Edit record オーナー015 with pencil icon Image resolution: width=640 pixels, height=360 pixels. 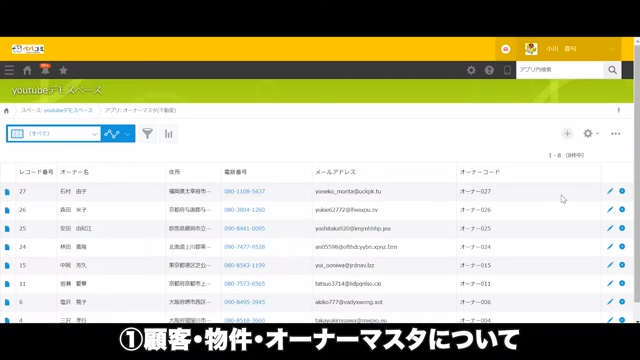(610, 265)
